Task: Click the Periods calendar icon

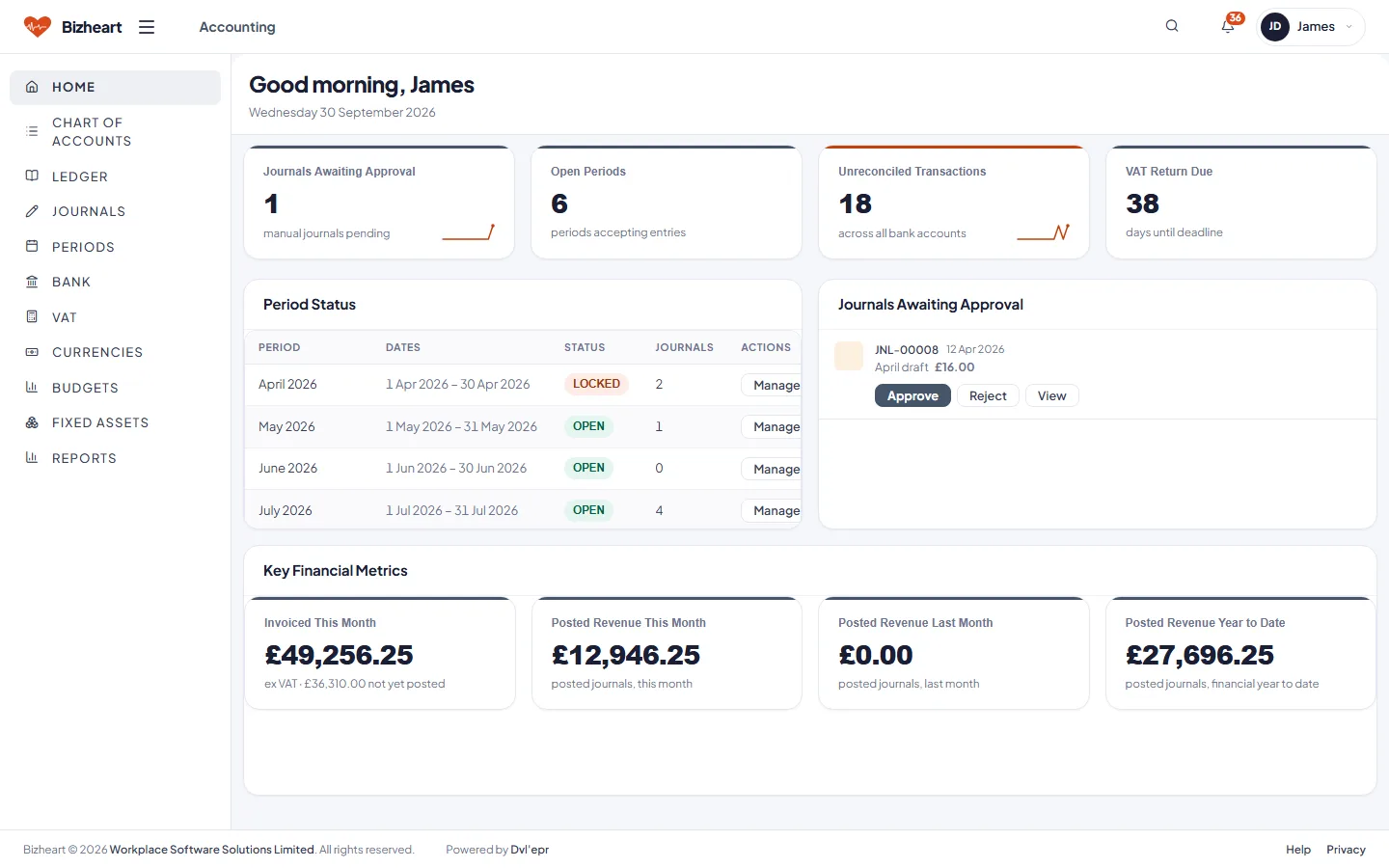Action: pos(32,246)
